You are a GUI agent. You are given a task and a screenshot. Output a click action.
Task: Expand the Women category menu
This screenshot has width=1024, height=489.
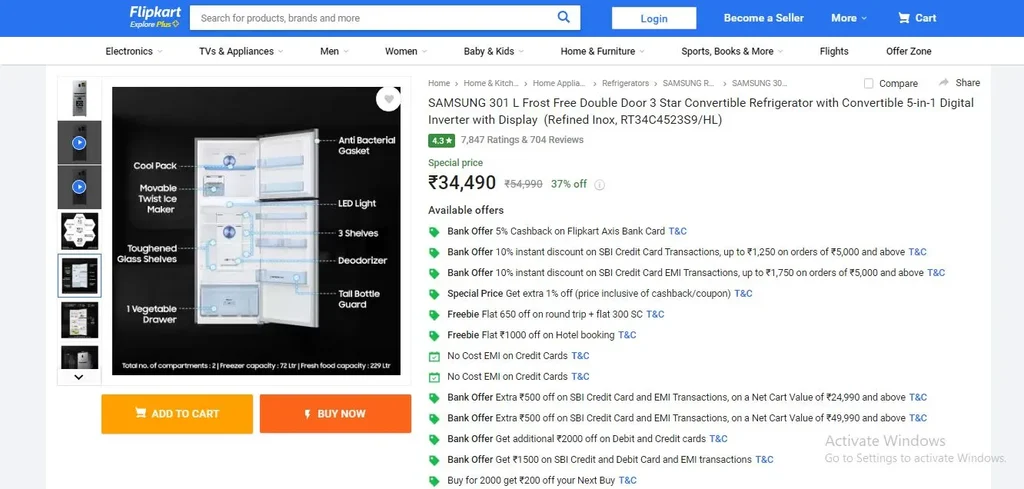click(x=406, y=51)
